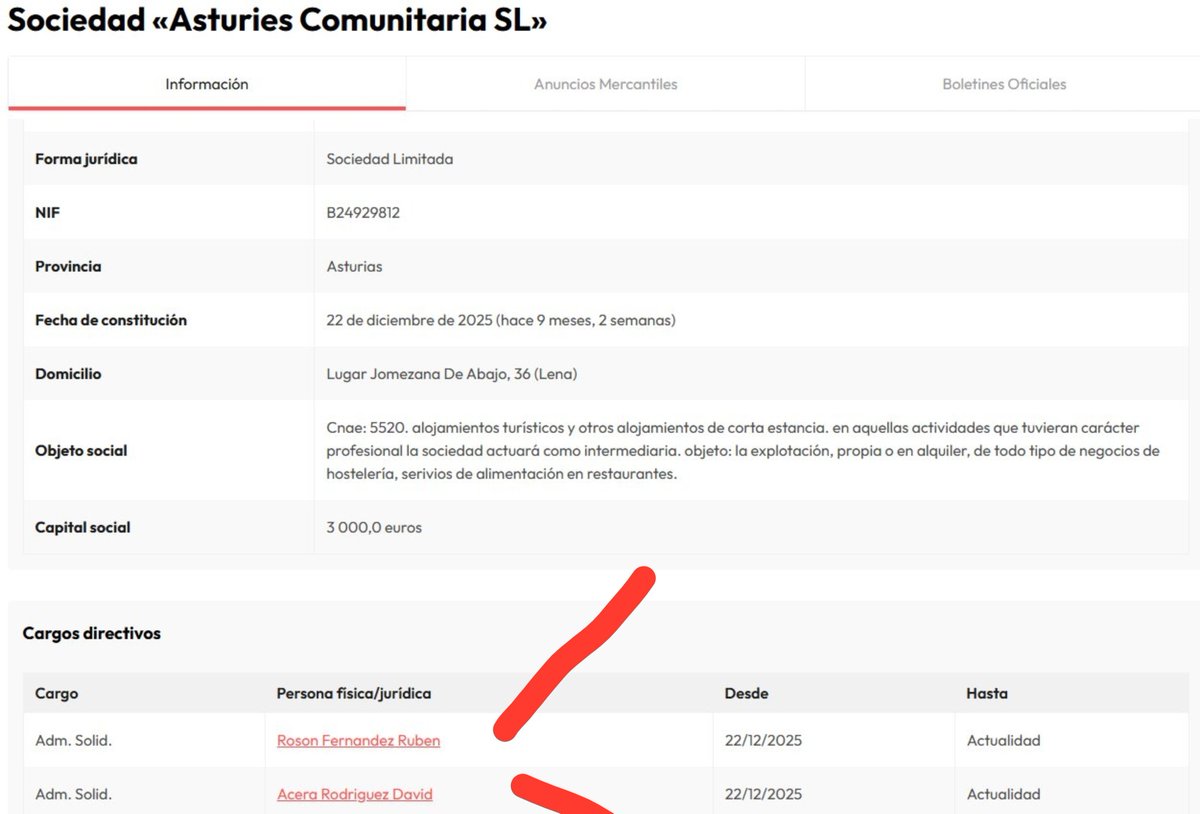Click the Lugar Jomezana De Abajo address
1200x814 pixels.
click(x=452, y=374)
